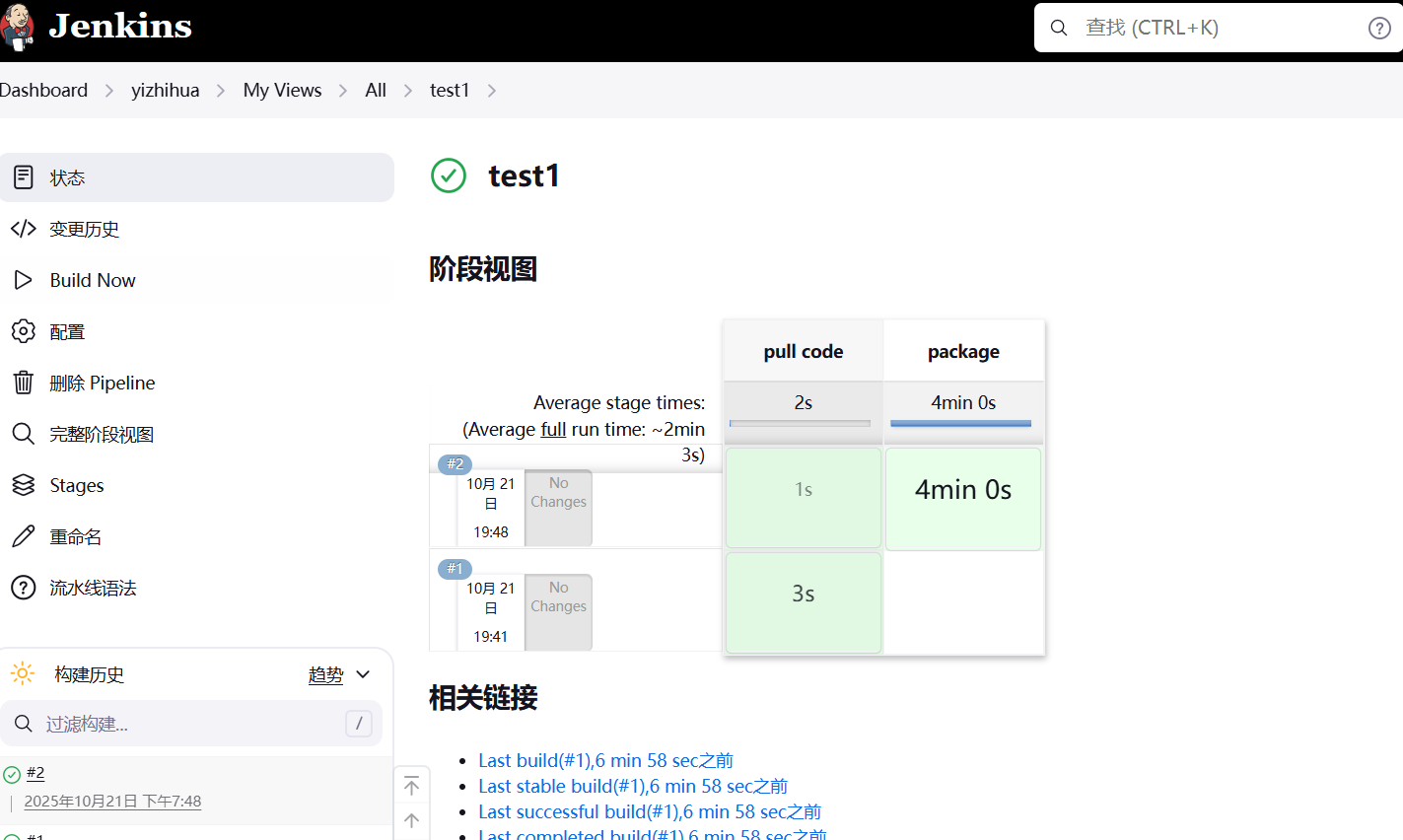Open Last stable build(#1) link
Viewport: 1403px width, 840px height.
click(x=633, y=786)
